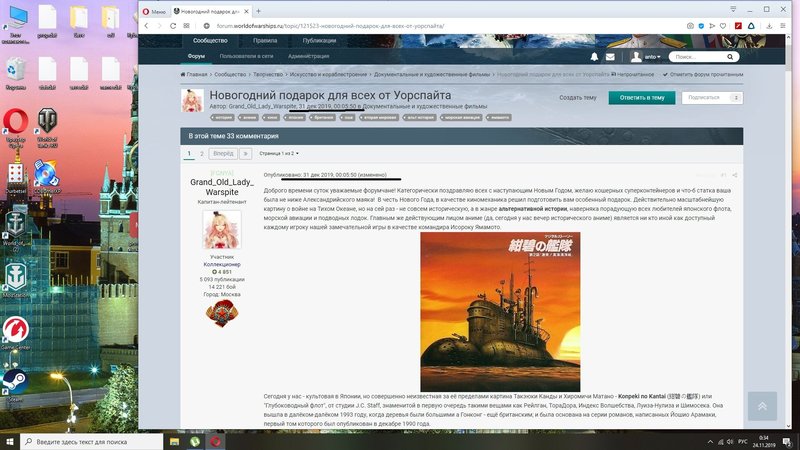
Task: Open the Искусство и кораблестроение breadcrumb
Action: [x=328, y=74]
